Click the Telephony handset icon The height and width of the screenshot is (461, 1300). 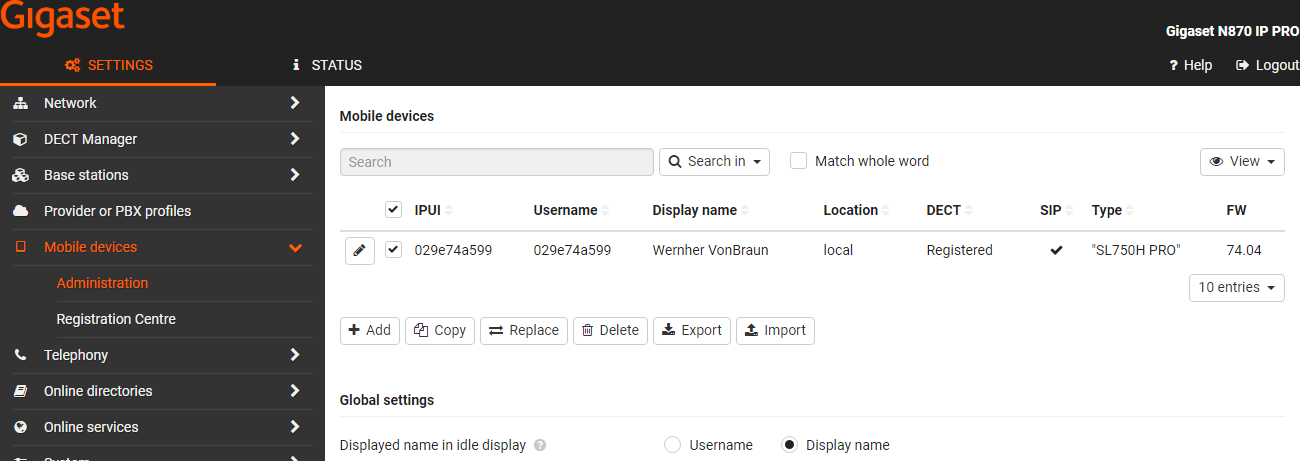20,355
